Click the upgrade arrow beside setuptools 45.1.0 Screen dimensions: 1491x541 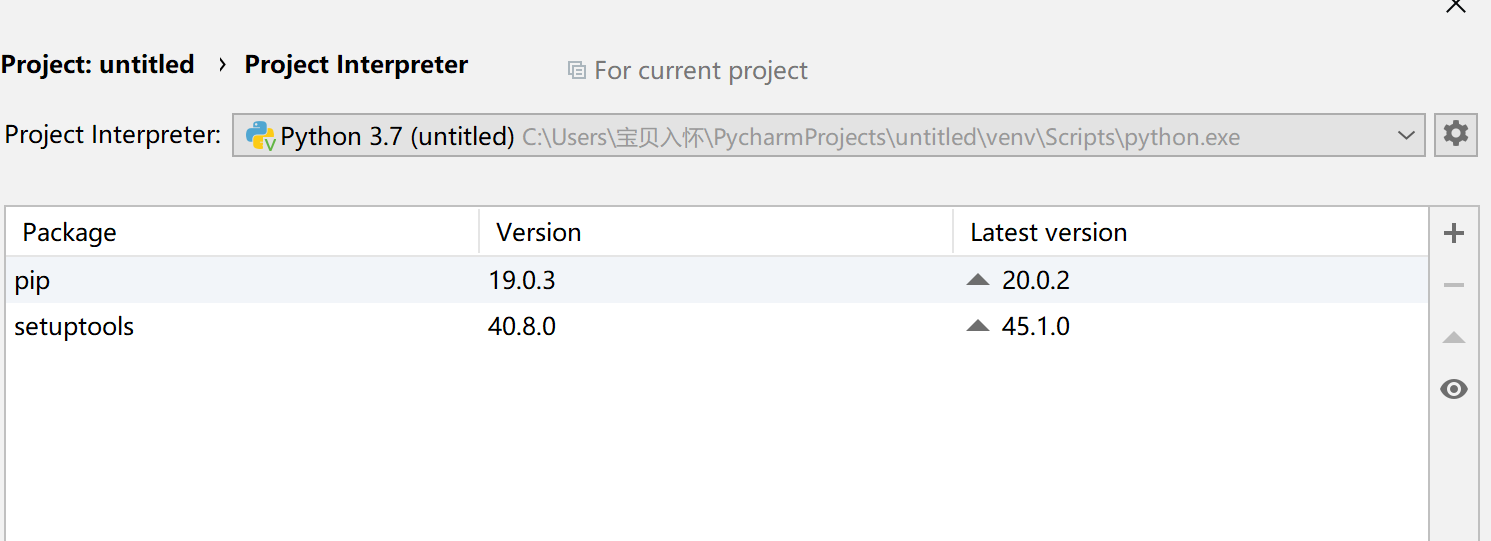[x=978, y=326]
